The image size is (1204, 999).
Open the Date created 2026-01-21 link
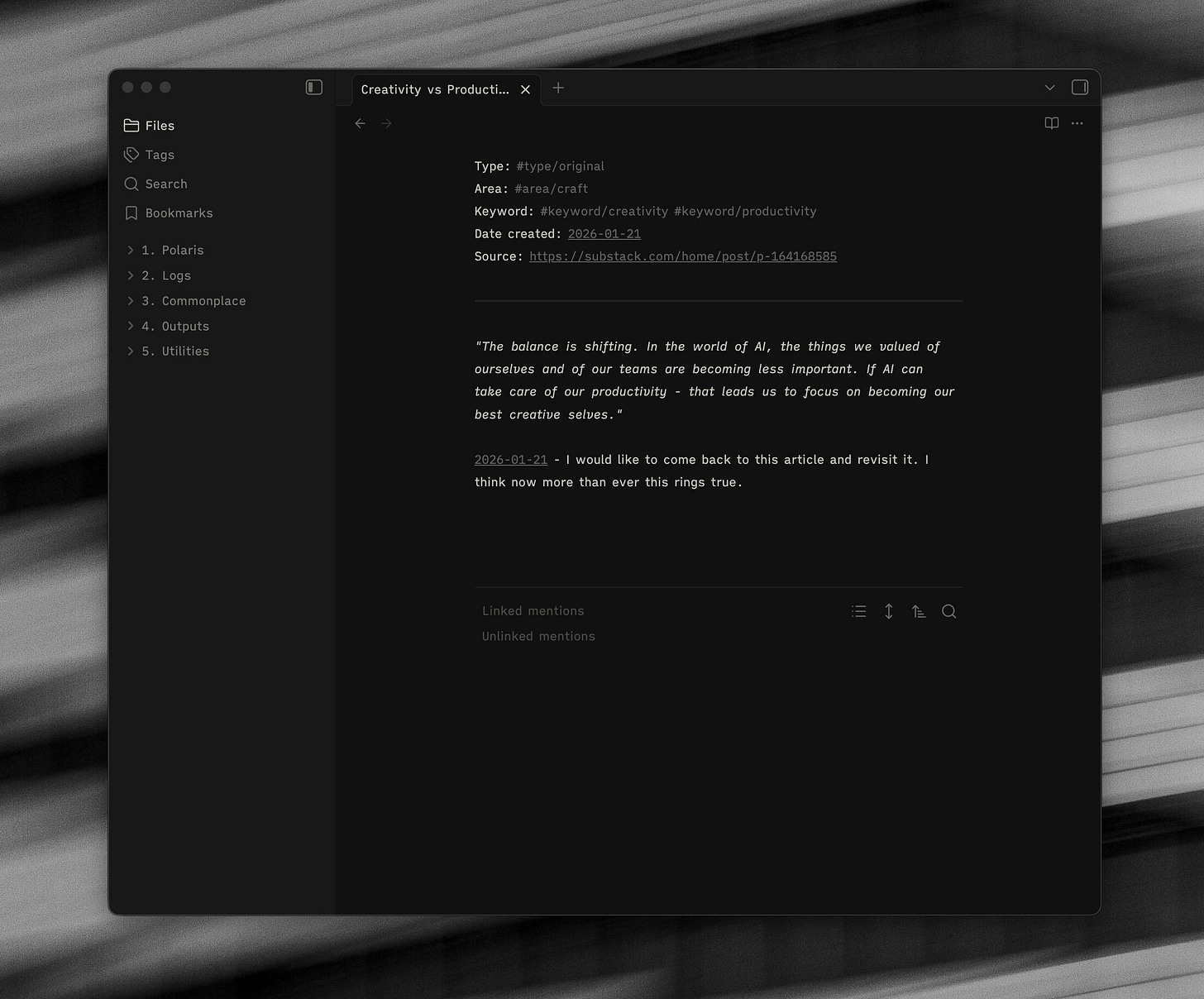[x=604, y=234]
